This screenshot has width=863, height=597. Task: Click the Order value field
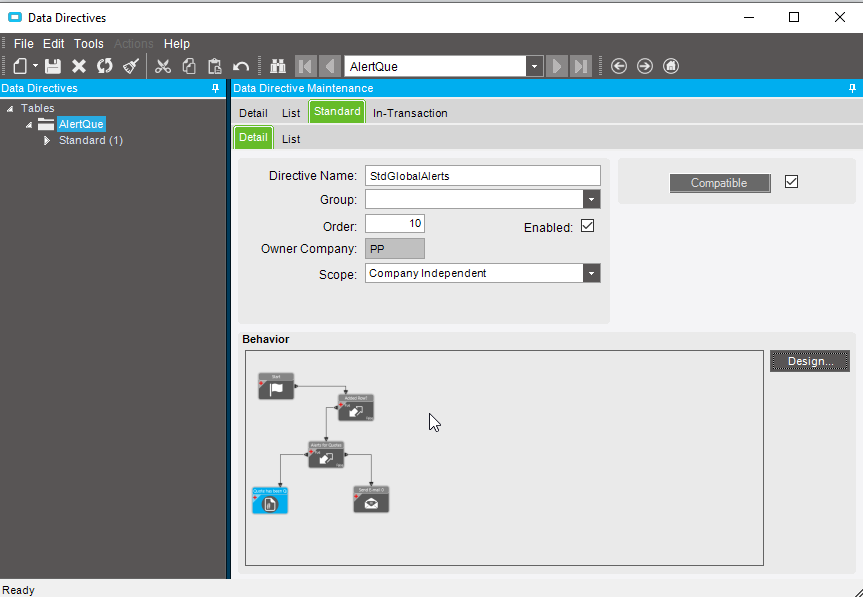pyautogui.click(x=395, y=223)
